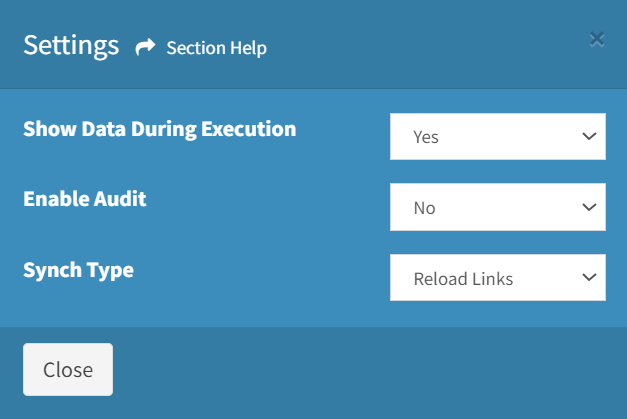Screen dimensions: 627x419
Task: Select the Settings title text
Action: (71, 46)
